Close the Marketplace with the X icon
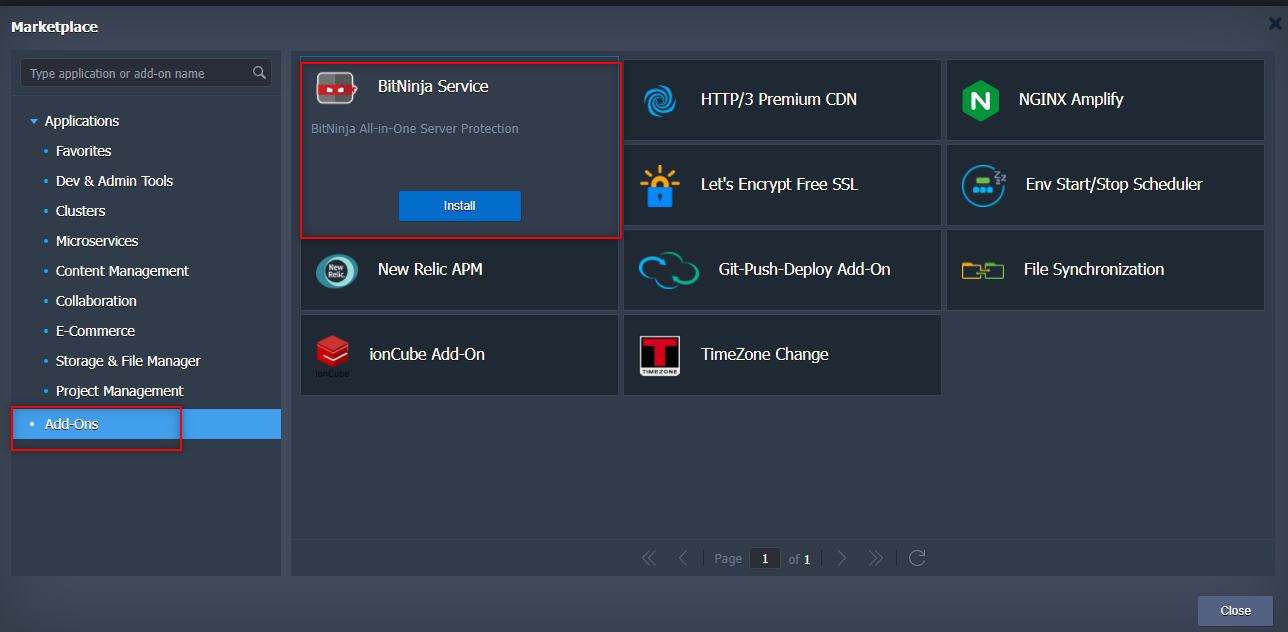The width and height of the screenshot is (1288, 632). 1275,24
